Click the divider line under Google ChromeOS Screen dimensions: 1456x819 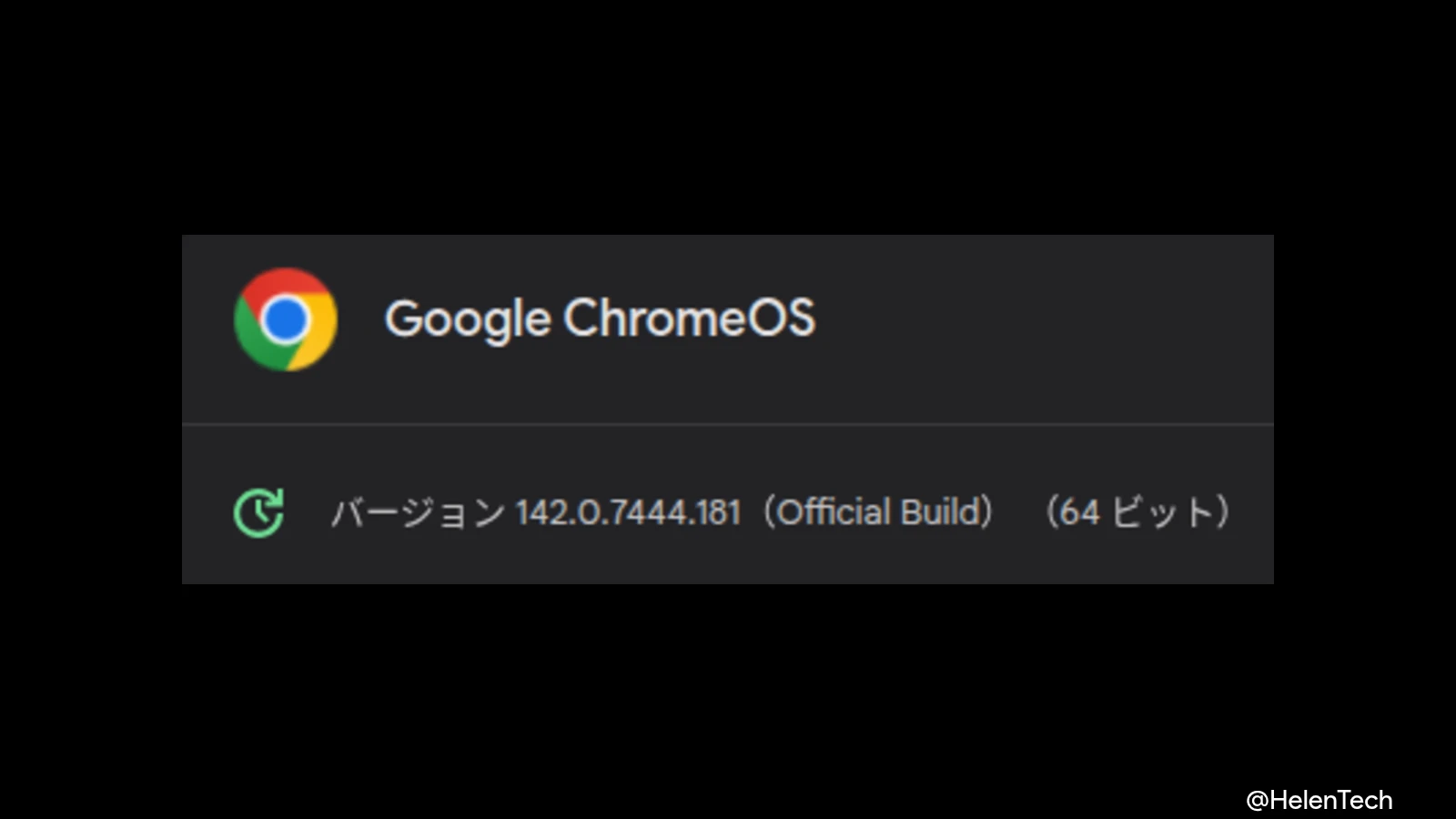728,422
